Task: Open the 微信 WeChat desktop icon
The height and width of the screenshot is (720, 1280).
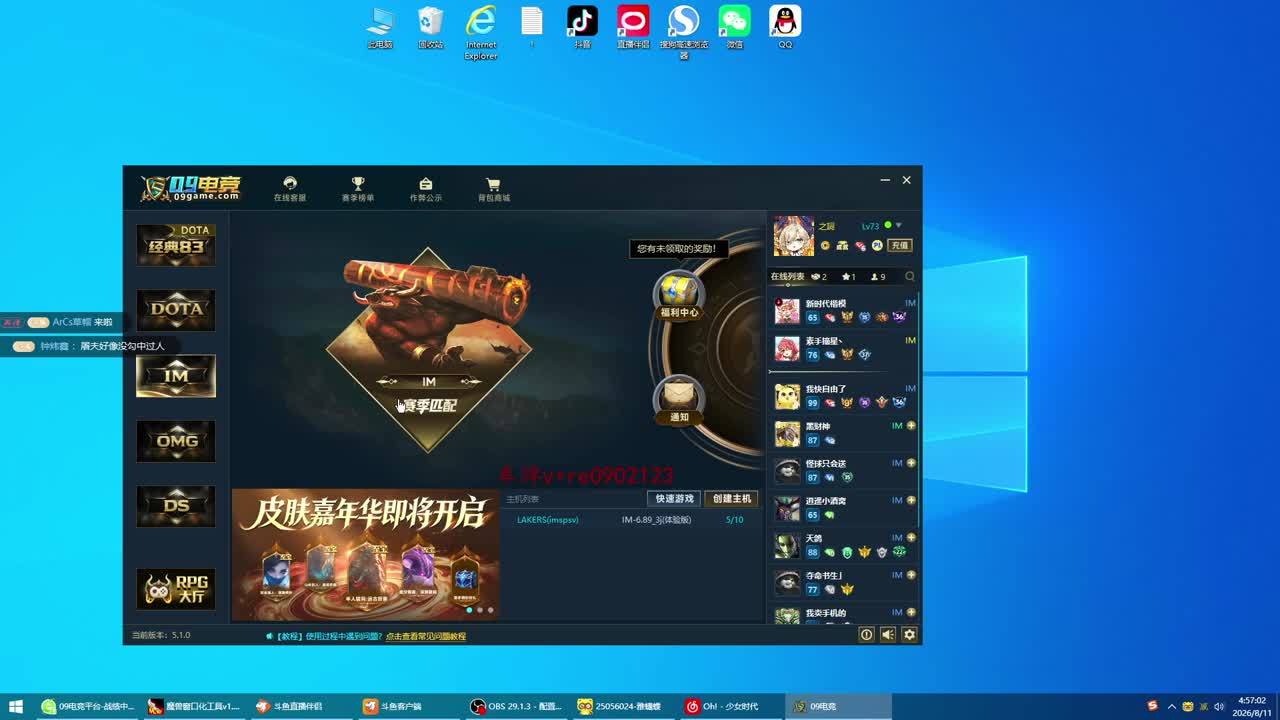Action: [x=735, y=28]
